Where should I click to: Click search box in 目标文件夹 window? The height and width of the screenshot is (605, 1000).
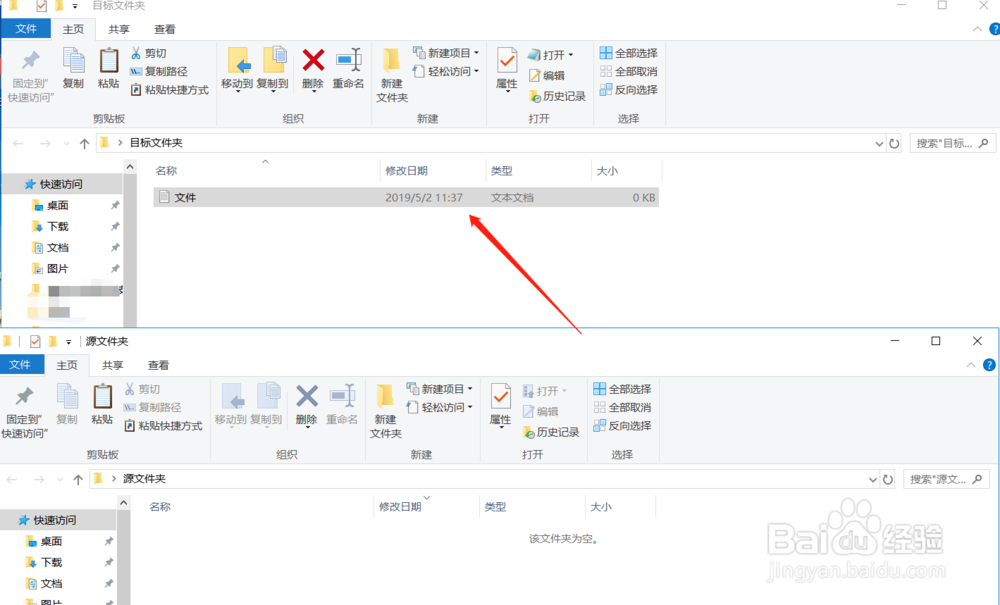click(952, 143)
